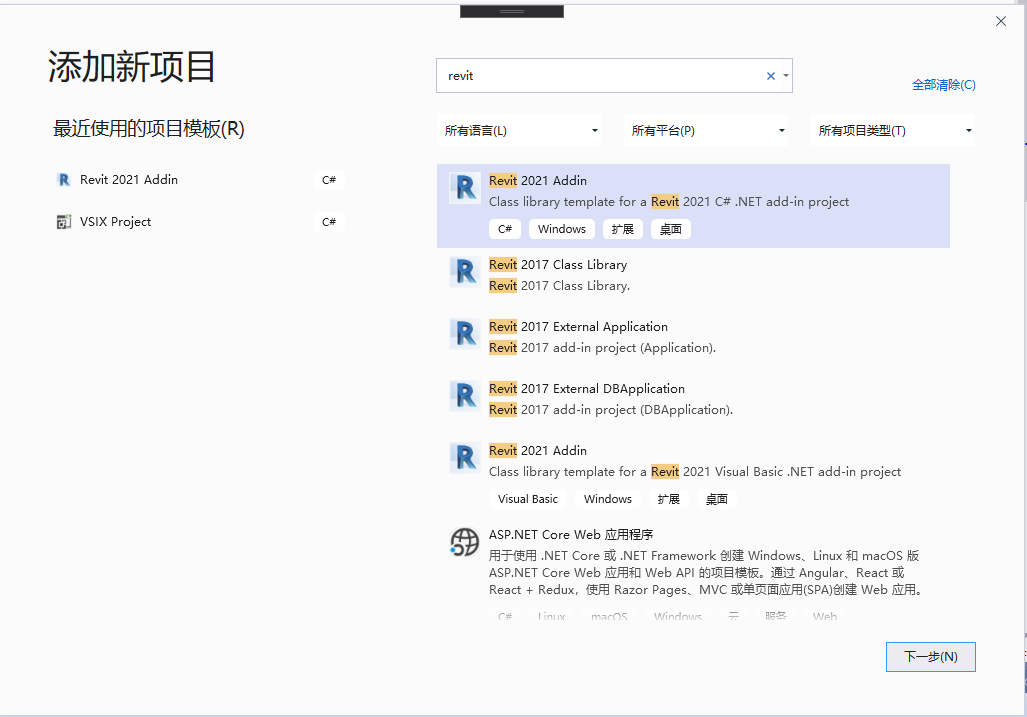Select recent template Revit 2021 Addin

click(128, 179)
